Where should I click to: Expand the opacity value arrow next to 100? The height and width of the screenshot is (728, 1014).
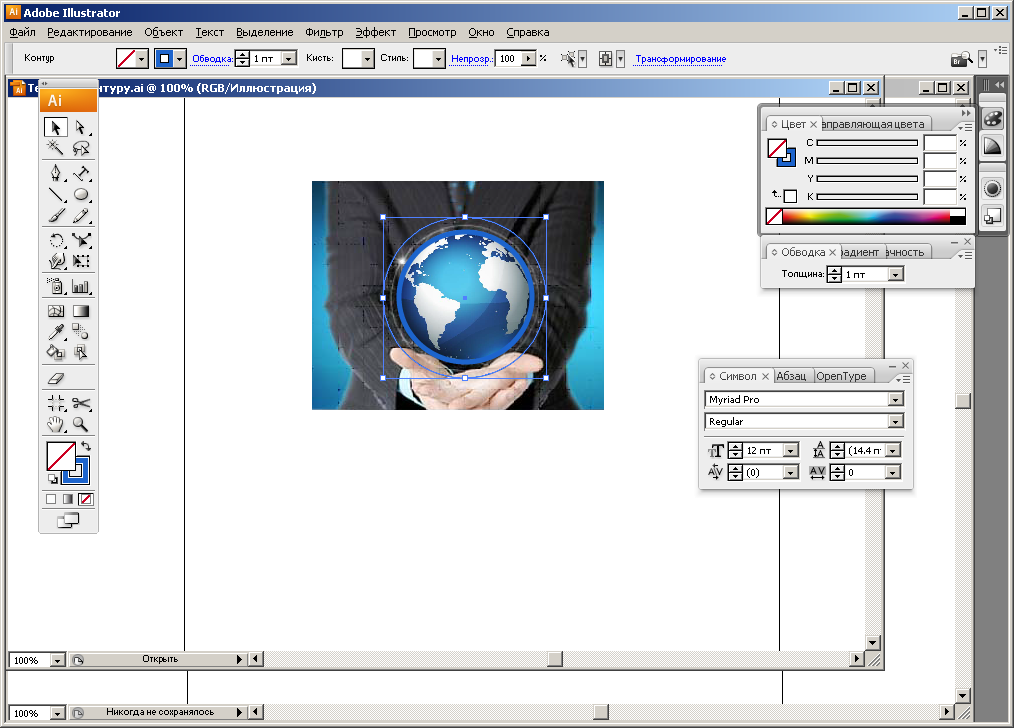point(529,59)
